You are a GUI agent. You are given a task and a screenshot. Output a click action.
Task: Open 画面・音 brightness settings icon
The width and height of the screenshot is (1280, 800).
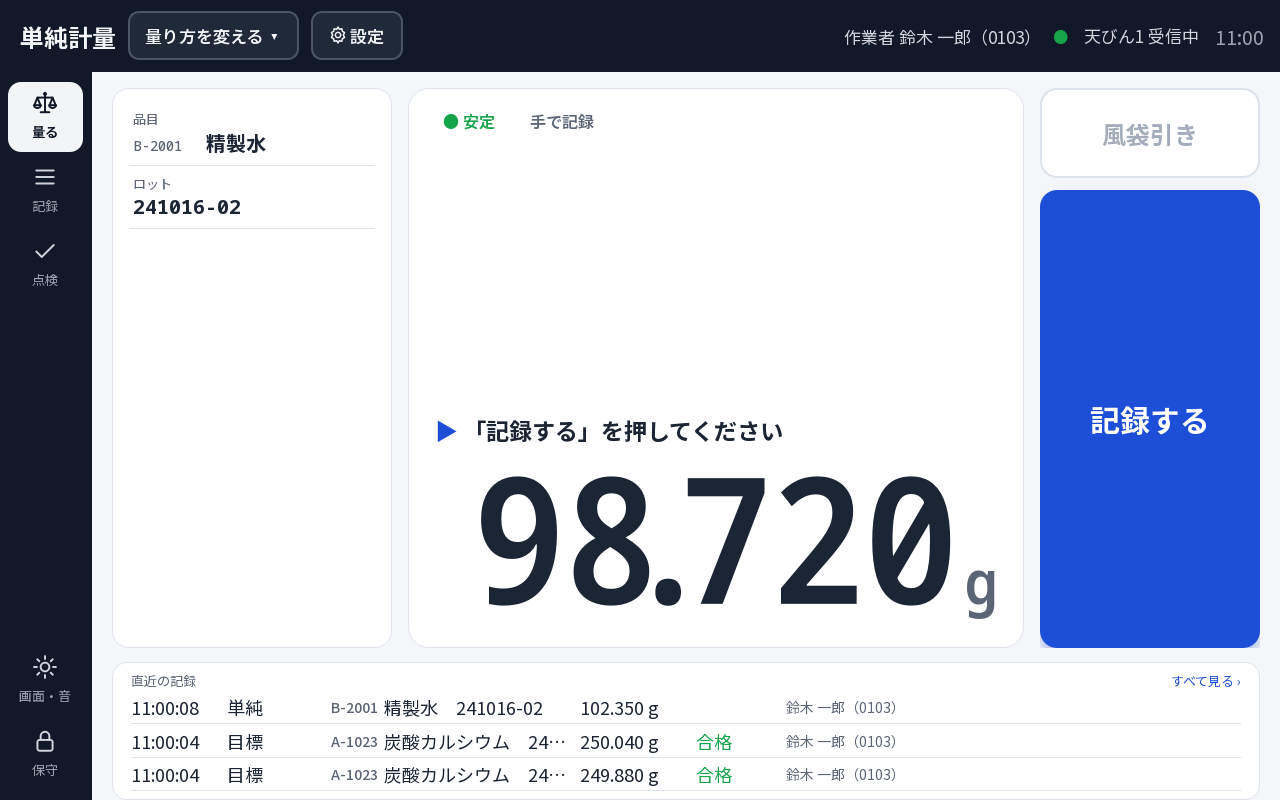click(x=45, y=680)
